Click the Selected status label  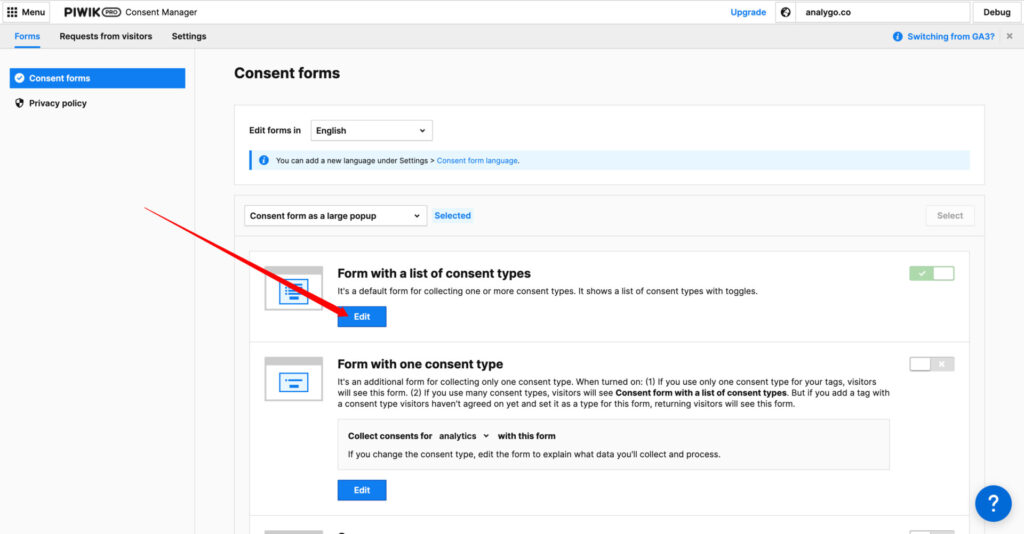click(x=453, y=215)
